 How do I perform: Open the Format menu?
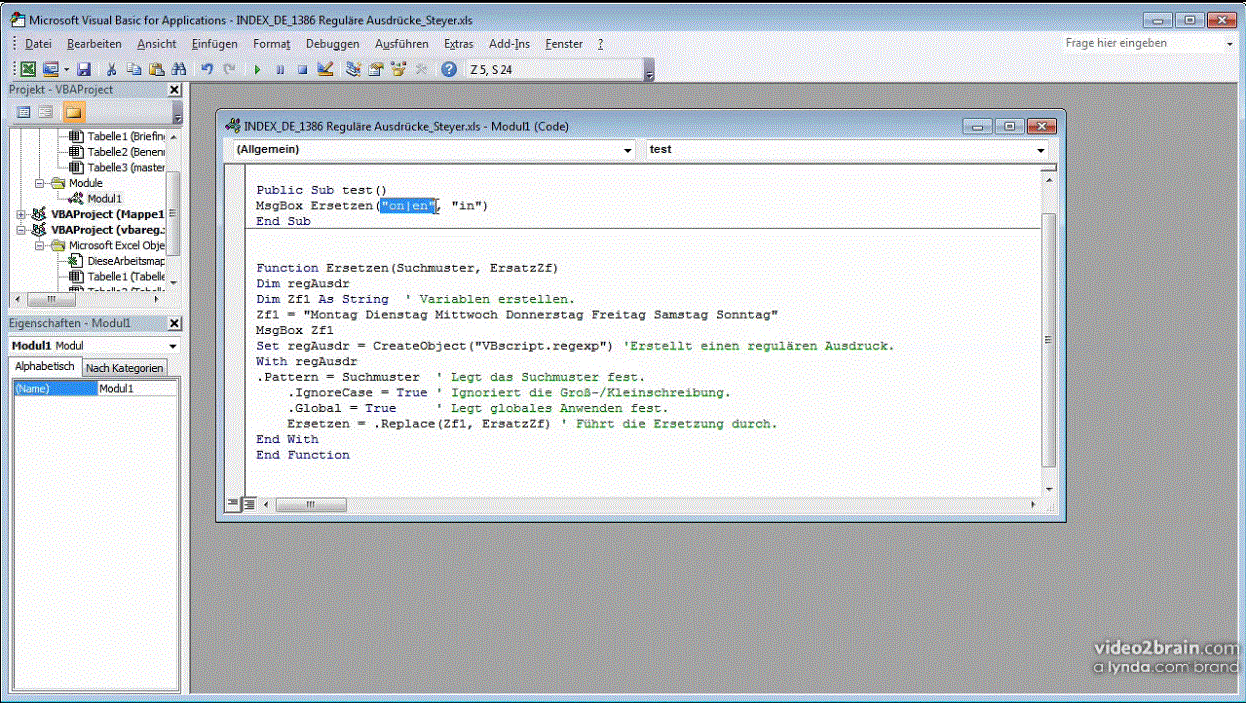click(272, 44)
